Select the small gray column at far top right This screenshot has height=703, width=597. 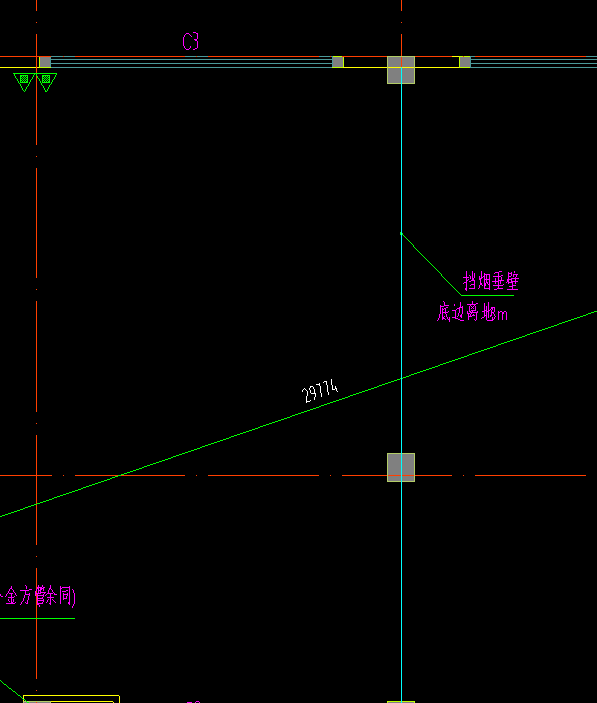(465, 62)
